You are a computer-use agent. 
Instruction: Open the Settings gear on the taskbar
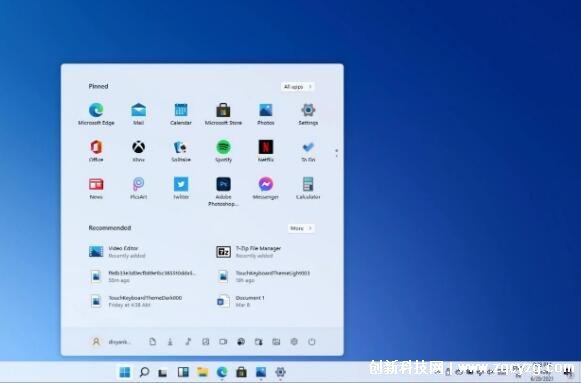pos(280,372)
